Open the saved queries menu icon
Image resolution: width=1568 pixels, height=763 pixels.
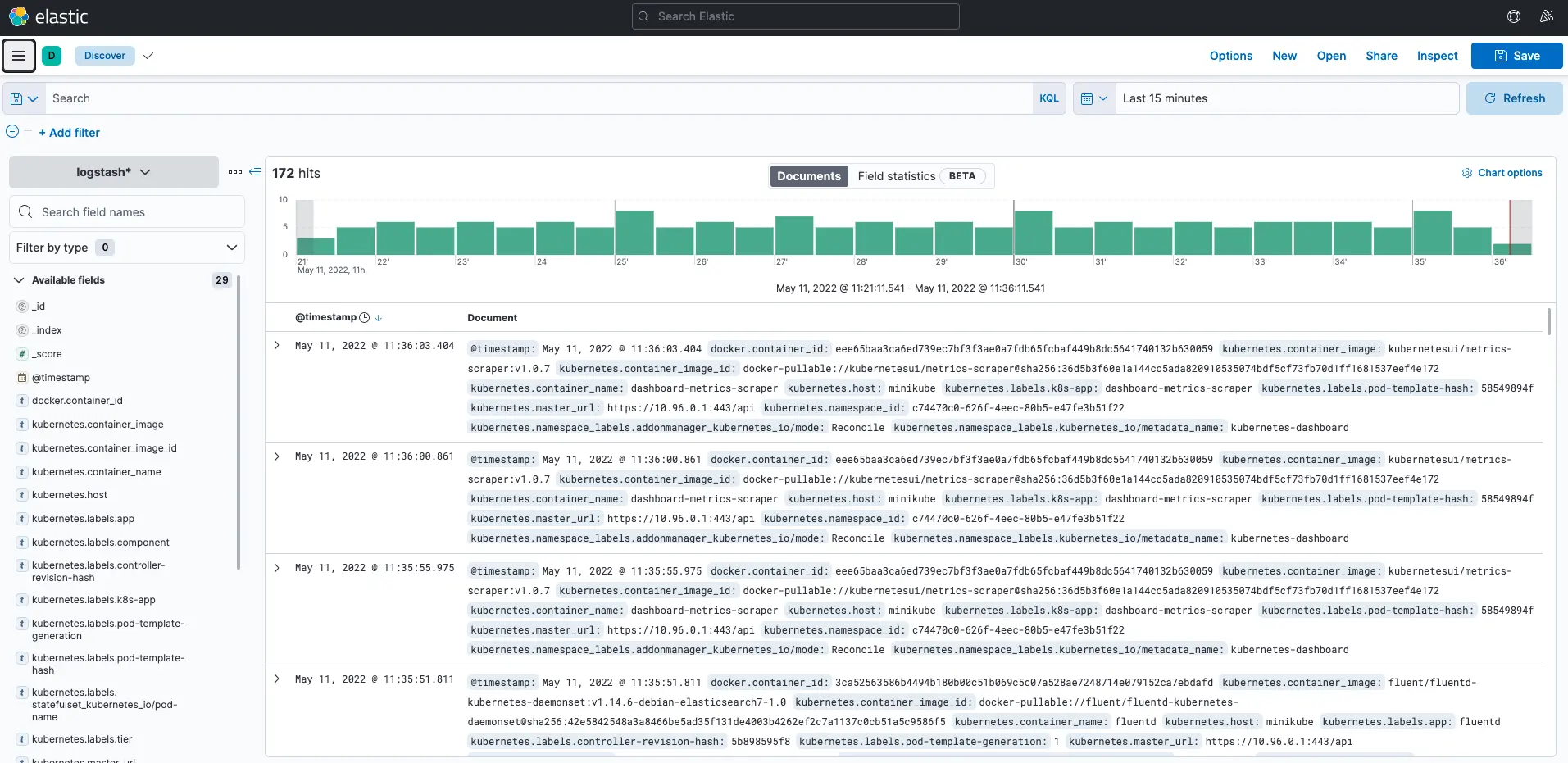(x=24, y=98)
